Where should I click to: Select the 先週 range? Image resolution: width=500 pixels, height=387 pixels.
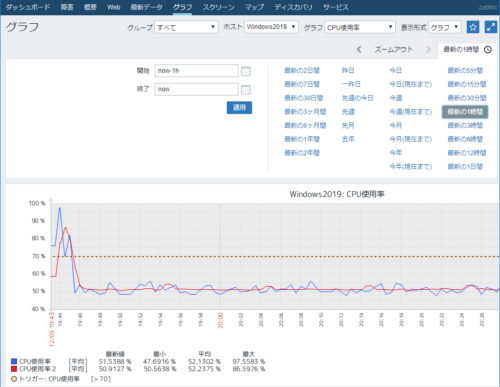[348, 112]
